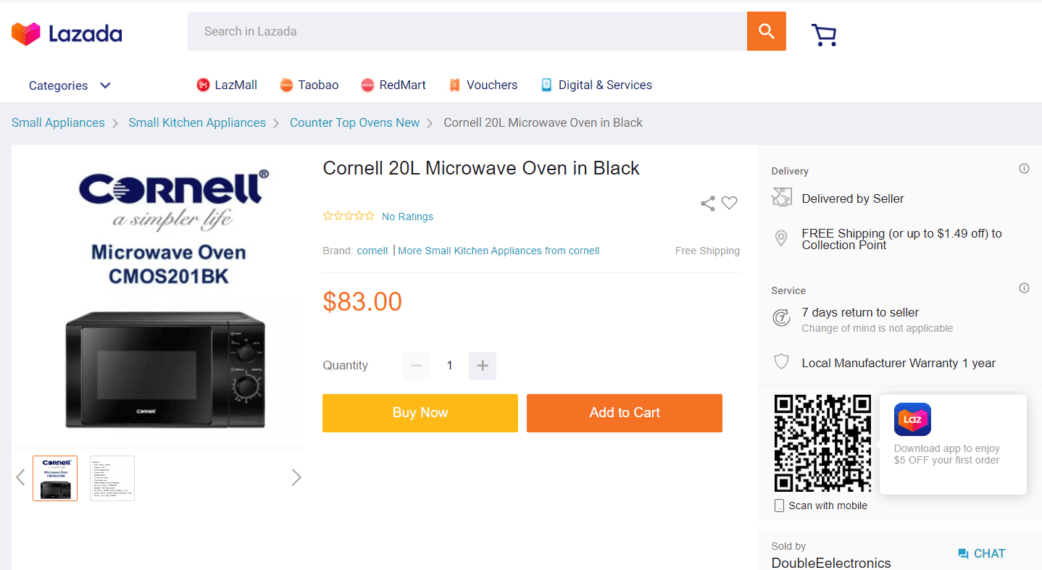Show previous product thumbnails with left chevron

click(x=21, y=477)
